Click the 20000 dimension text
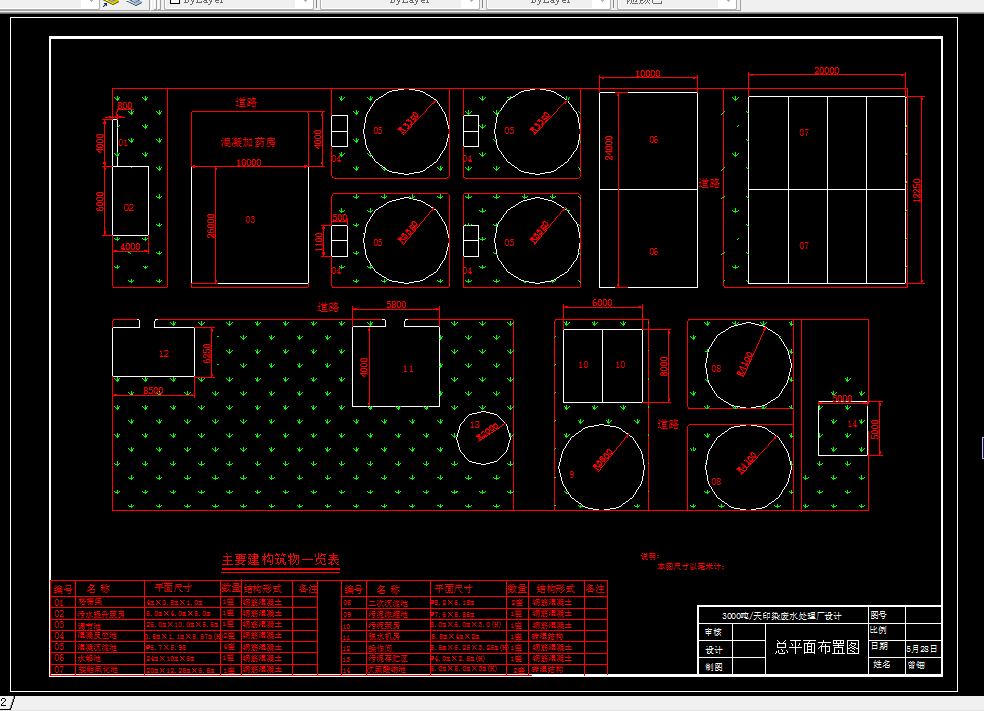This screenshot has height=711, width=984. pos(826,70)
